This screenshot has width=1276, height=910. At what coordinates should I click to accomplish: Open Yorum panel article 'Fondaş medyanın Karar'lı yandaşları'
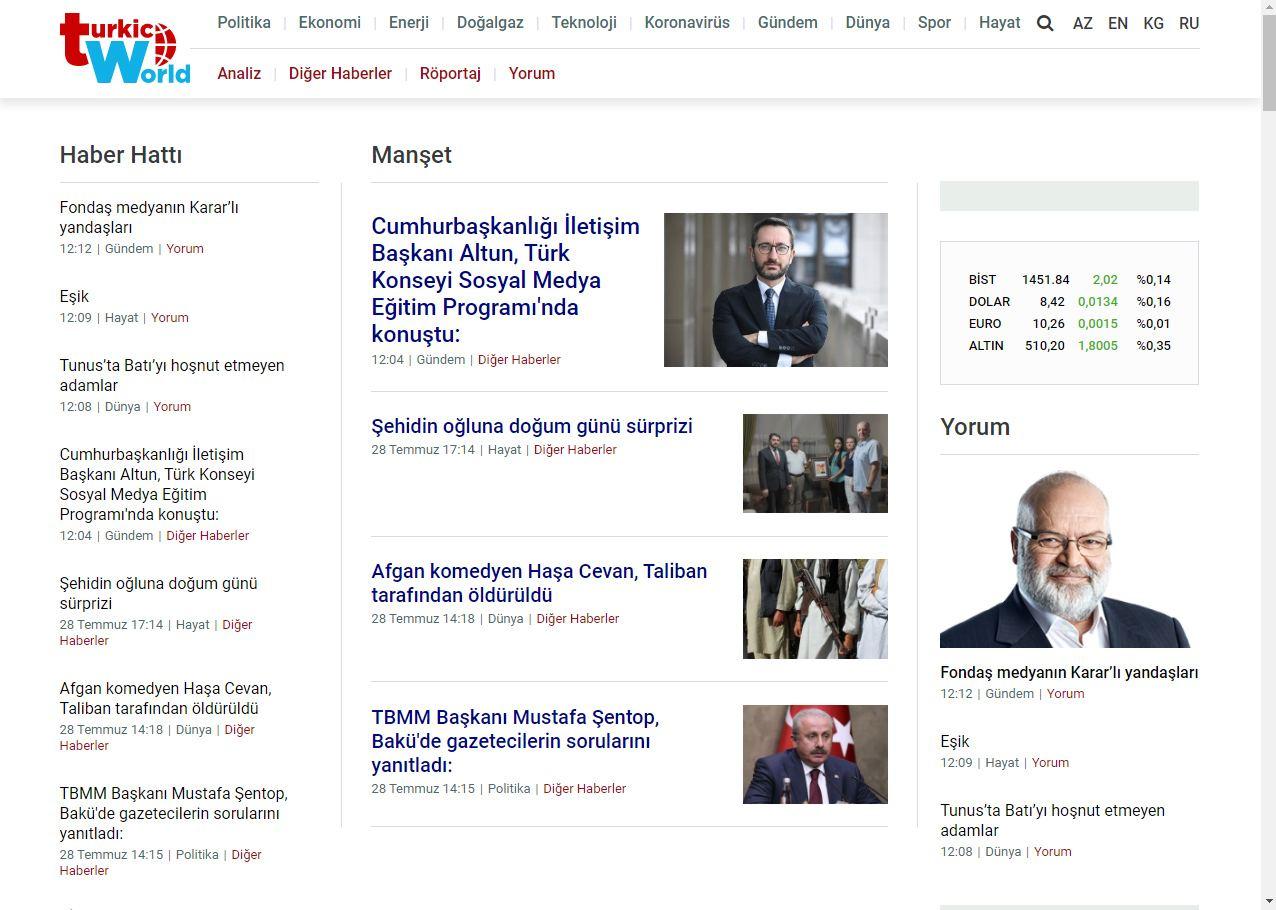[x=1069, y=673]
